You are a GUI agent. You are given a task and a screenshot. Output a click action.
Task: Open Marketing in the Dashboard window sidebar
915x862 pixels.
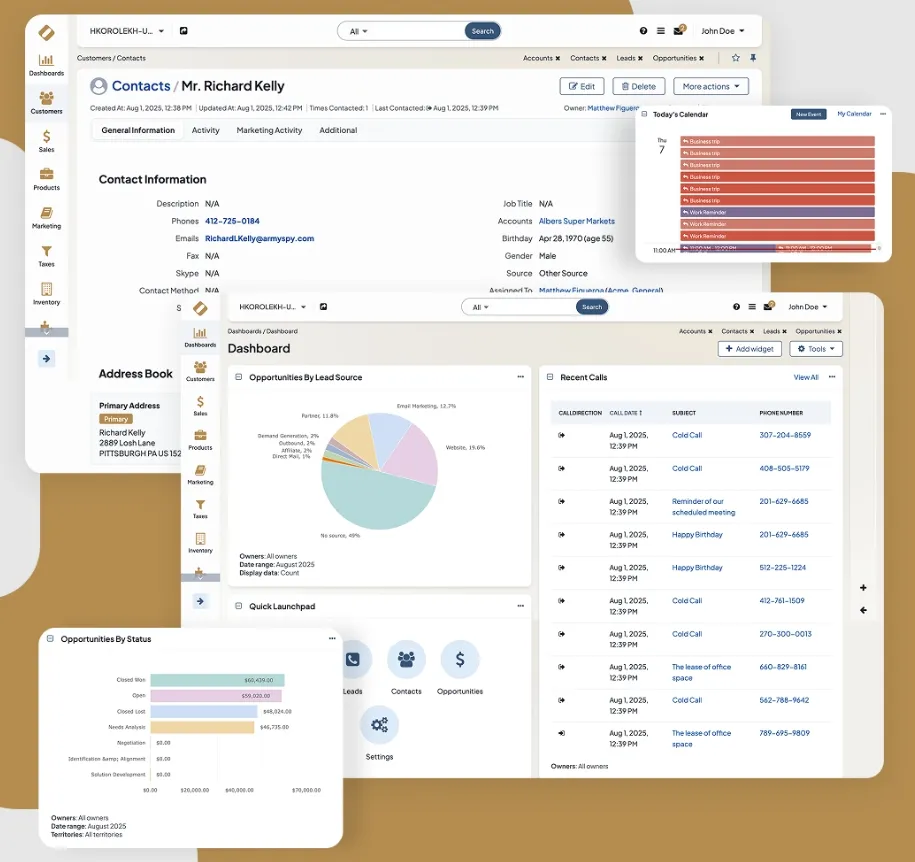tap(200, 474)
